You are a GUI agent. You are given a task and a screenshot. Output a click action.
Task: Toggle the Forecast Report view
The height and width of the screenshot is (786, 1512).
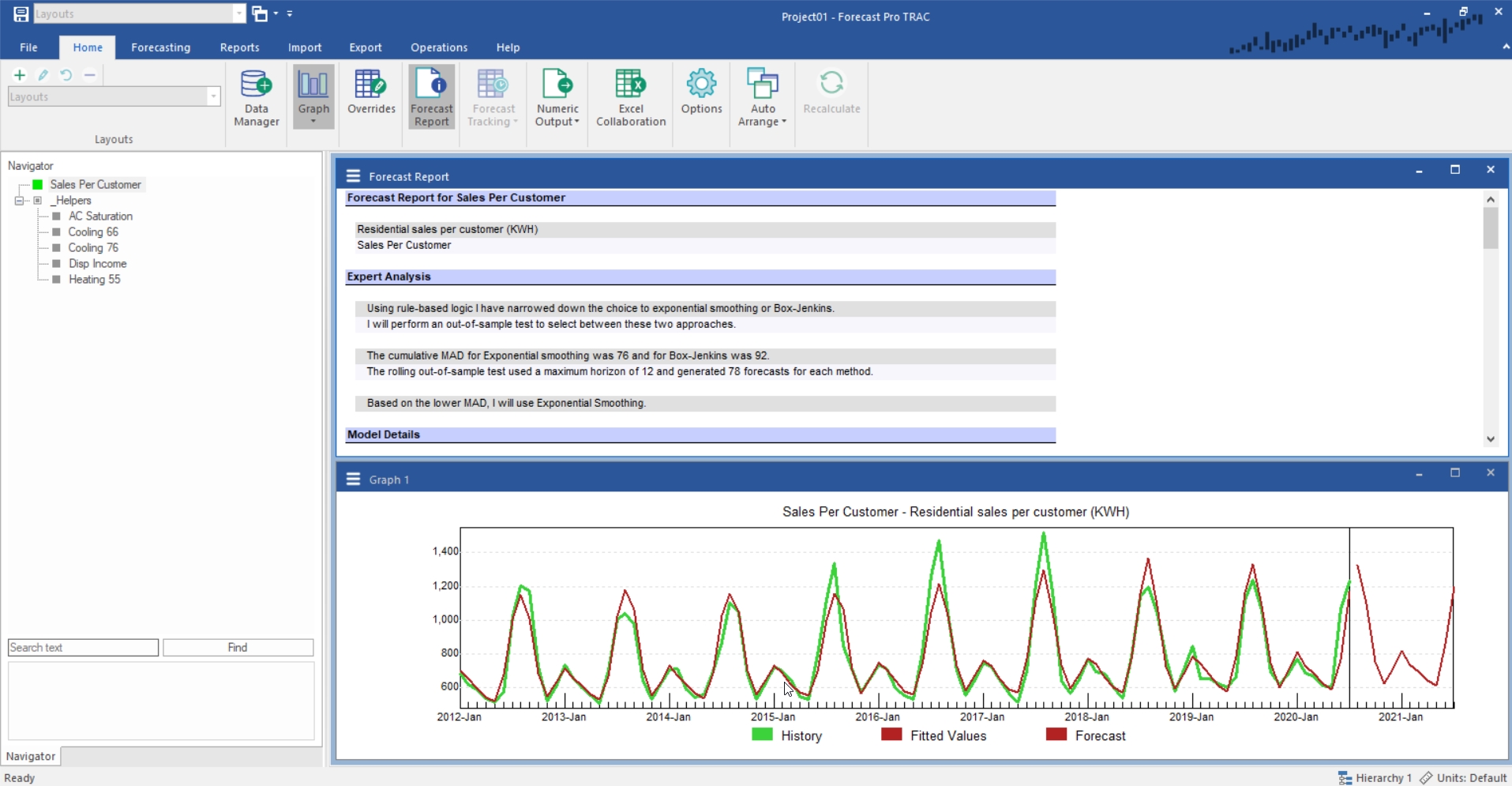432,98
